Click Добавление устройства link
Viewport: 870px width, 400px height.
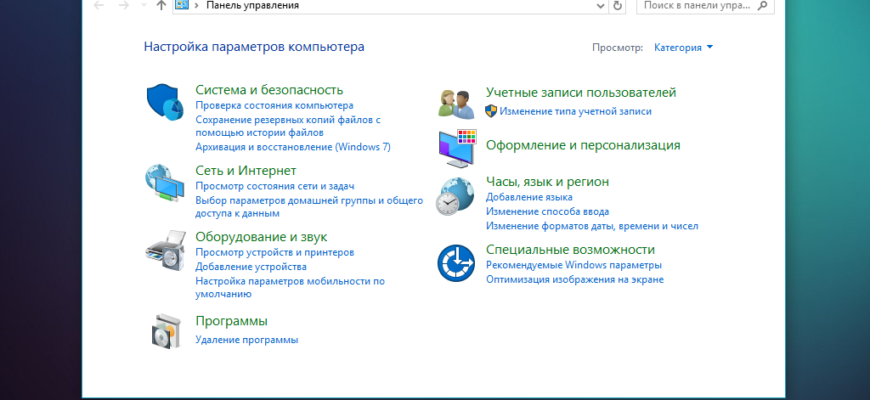click(251, 267)
